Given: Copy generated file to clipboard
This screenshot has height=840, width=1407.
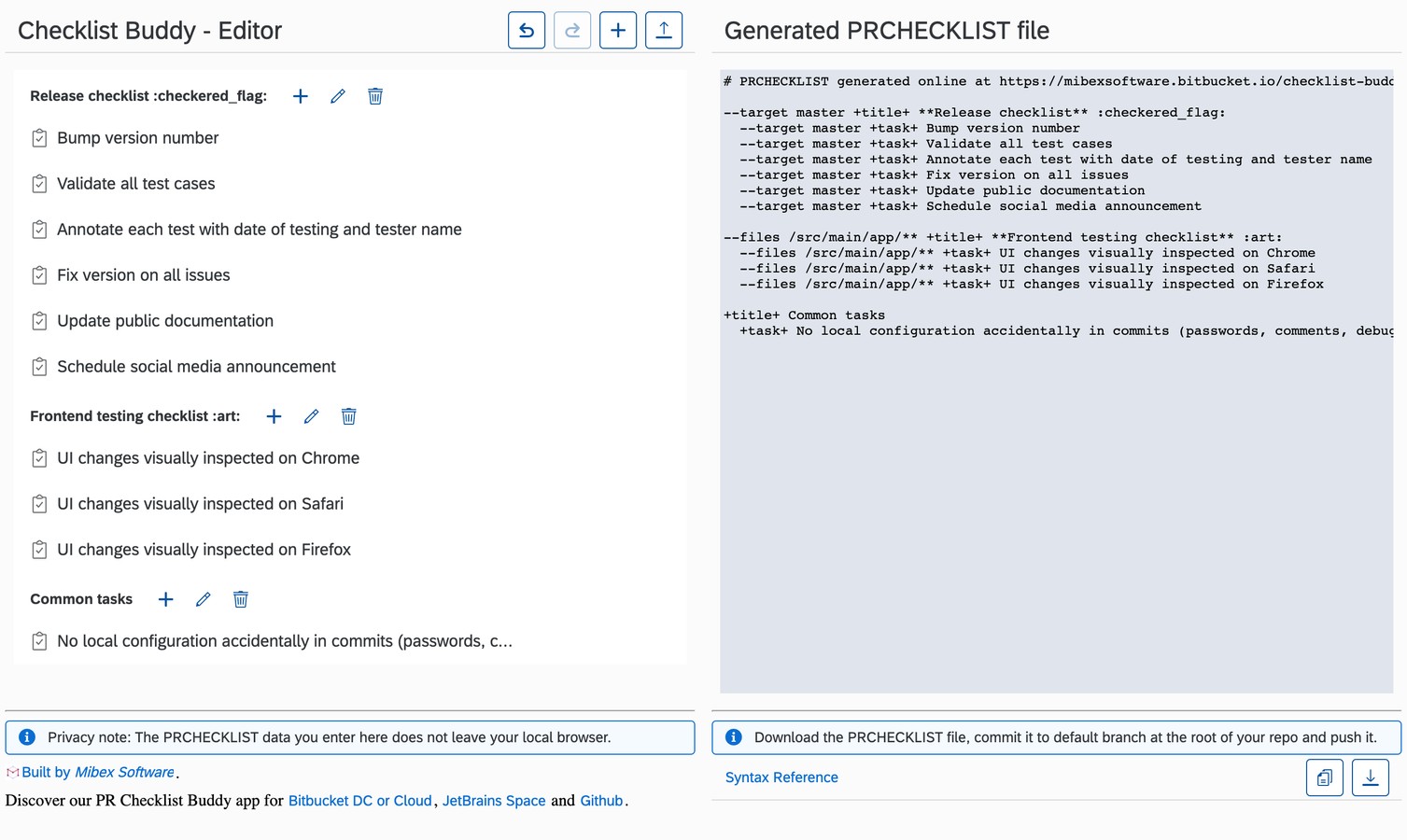Looking at the screenshot, I should [x=1325, y=777].
